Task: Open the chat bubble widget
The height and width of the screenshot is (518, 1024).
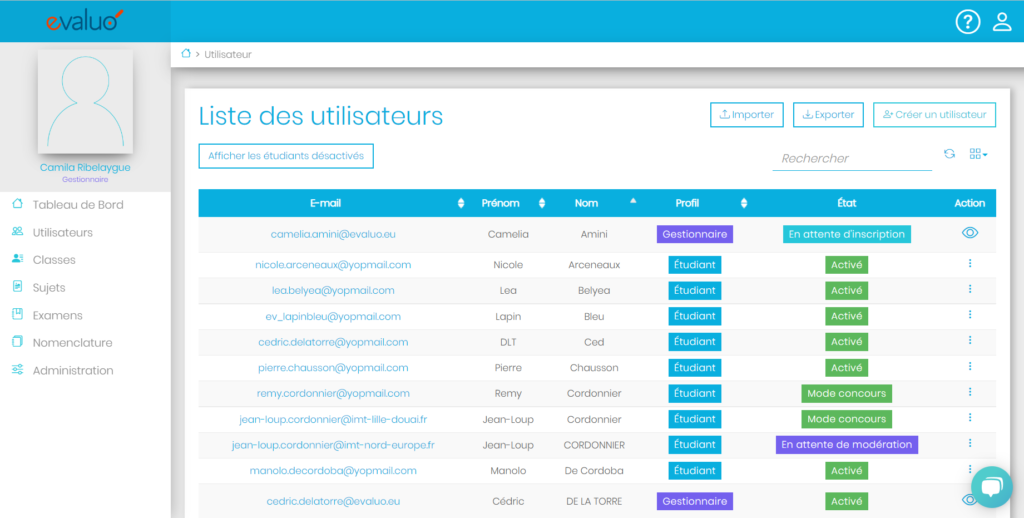Action: [x=991, y=487]
